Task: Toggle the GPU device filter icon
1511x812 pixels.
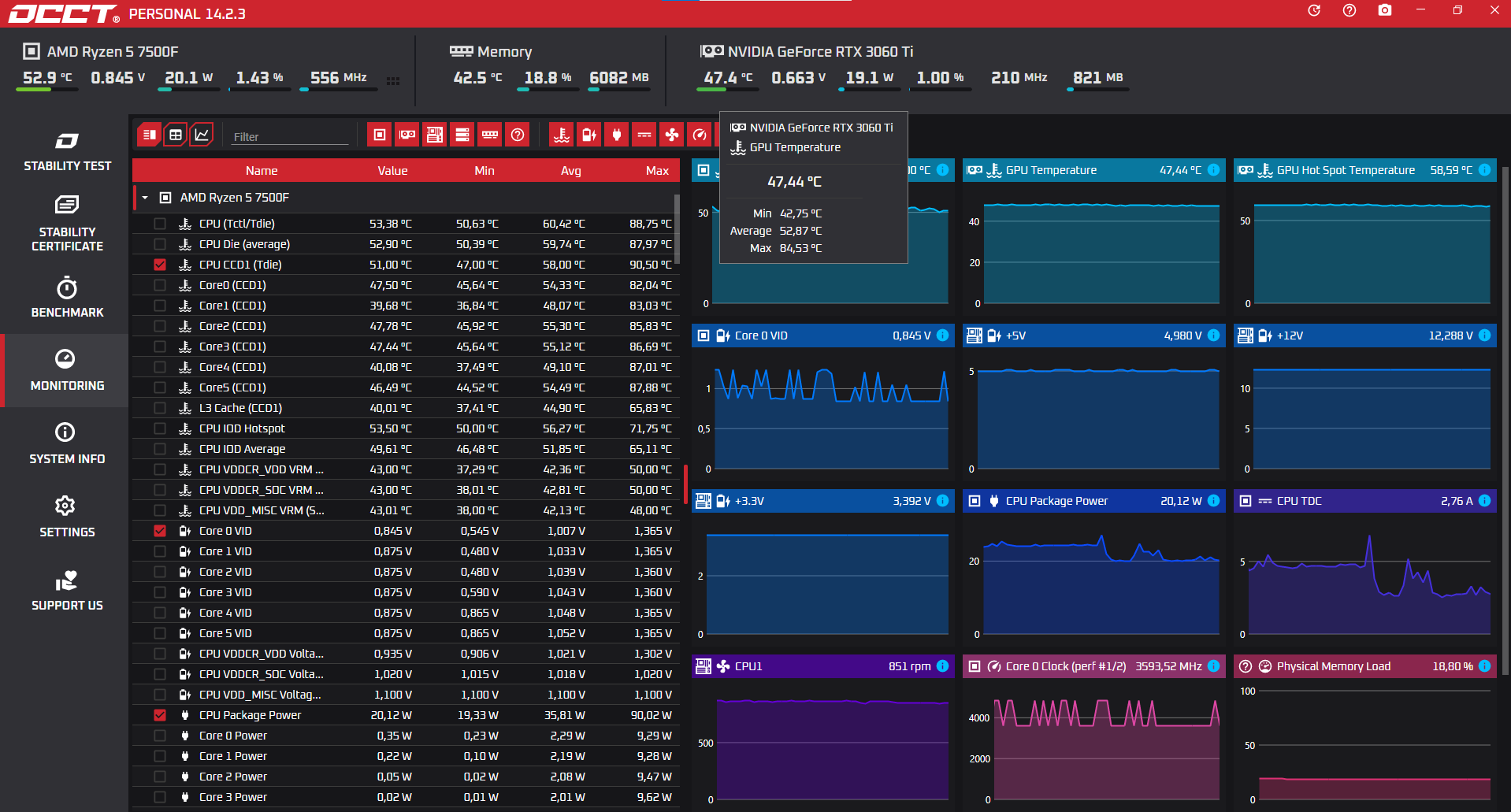Action: pyautogui.click(x=407, y=135)
